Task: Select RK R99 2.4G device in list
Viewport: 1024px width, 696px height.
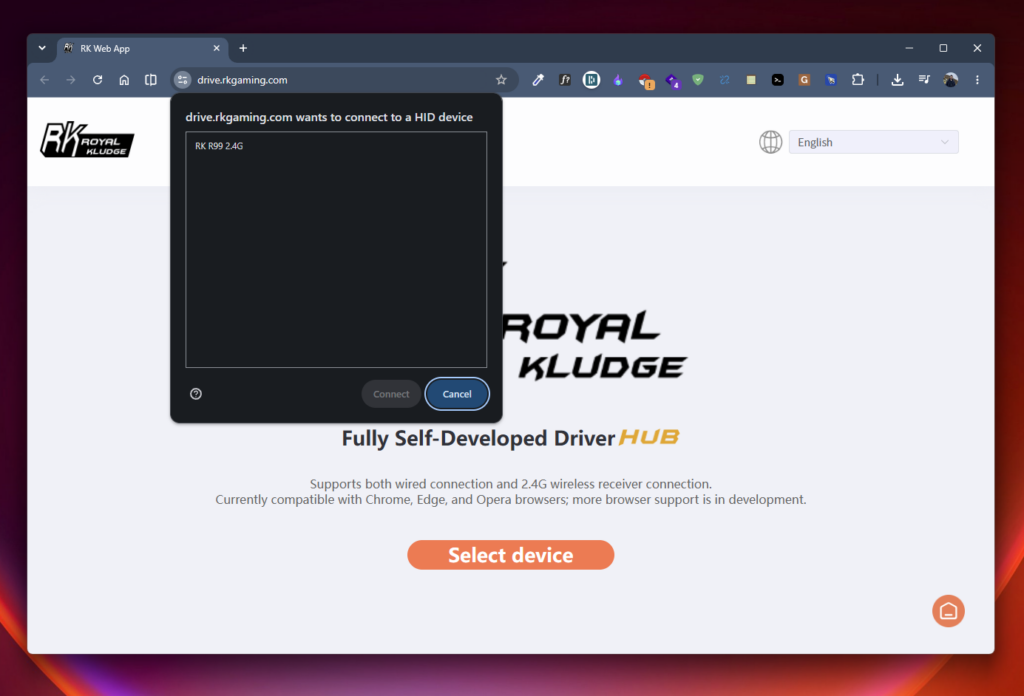Action: click(336, 146)
